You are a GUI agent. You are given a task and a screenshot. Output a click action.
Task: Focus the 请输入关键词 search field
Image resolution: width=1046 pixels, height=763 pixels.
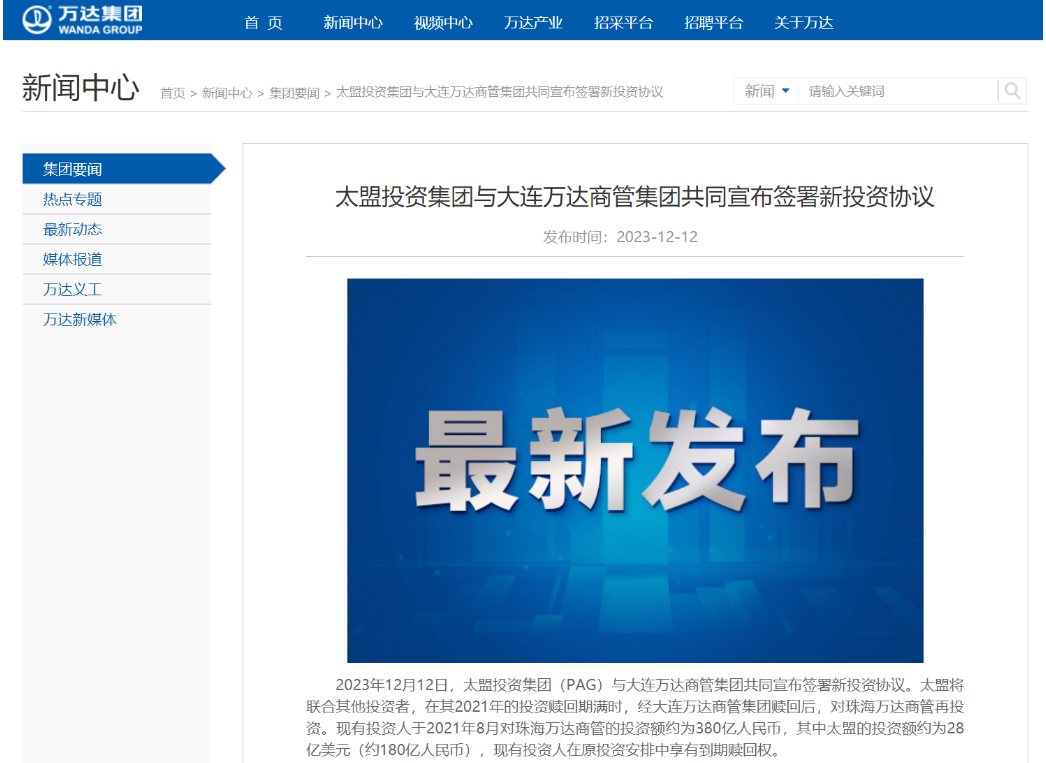coord(898,91)
